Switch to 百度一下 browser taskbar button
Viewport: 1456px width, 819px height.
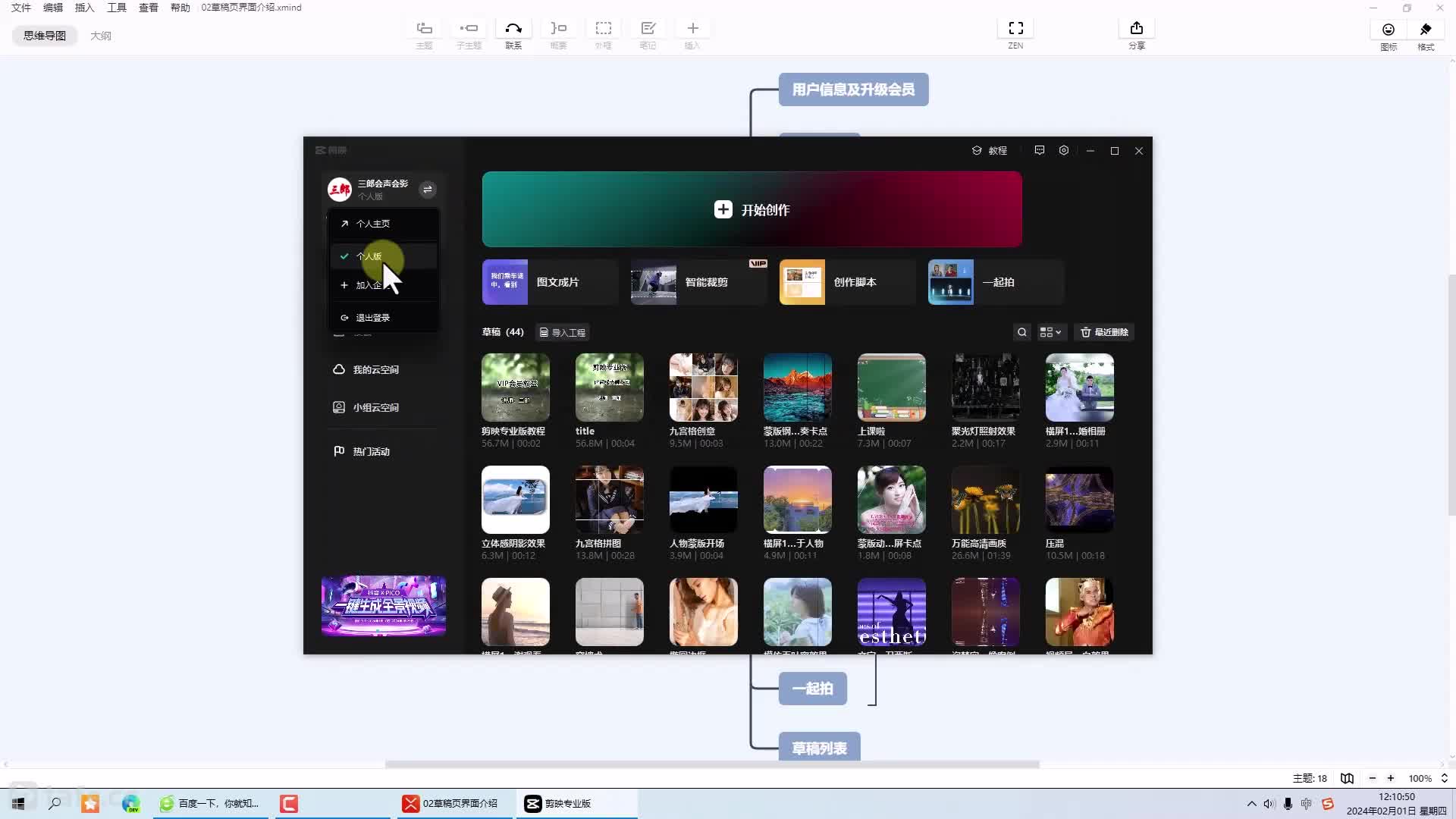tap(212, 803)
